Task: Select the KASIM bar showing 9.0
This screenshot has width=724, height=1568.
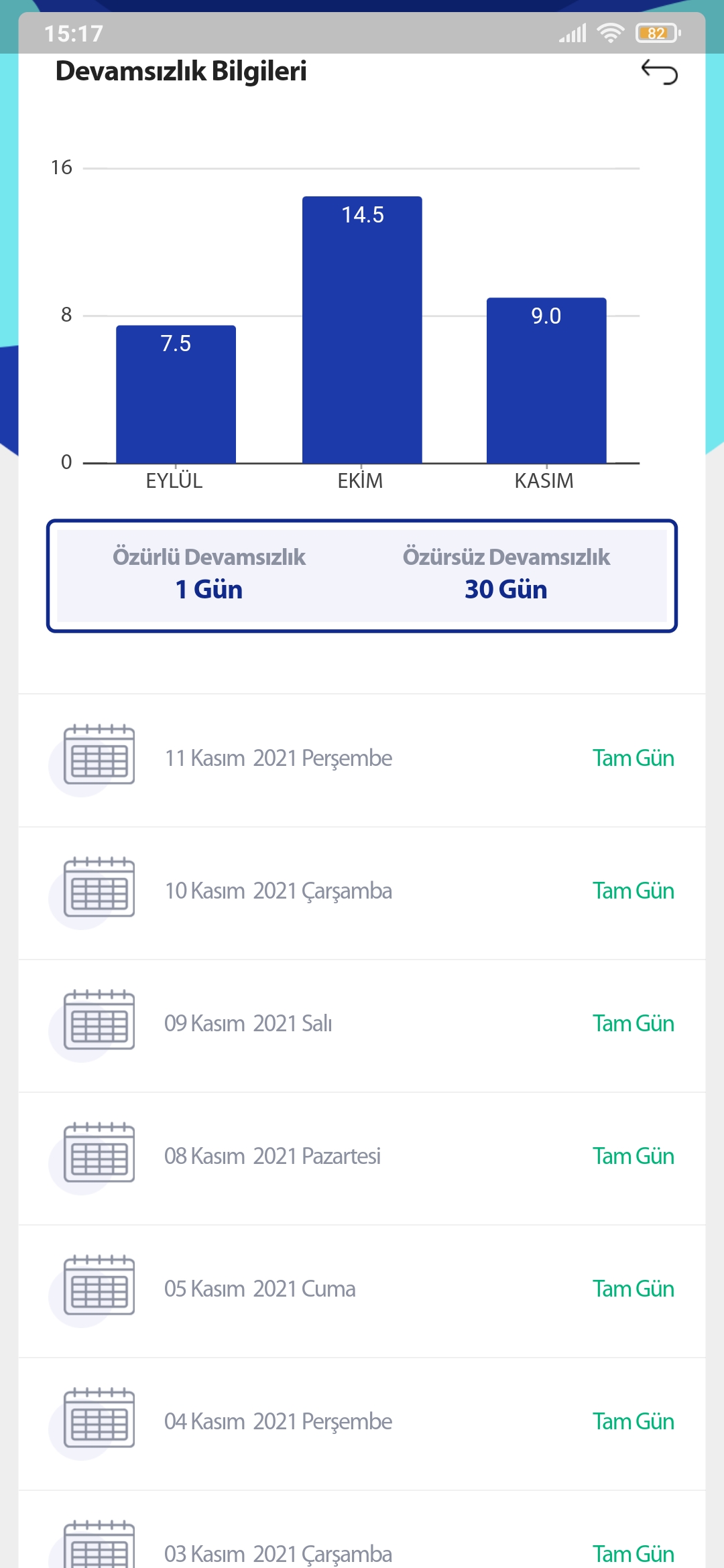Action: pyautogui.click(x=546, y=380)
